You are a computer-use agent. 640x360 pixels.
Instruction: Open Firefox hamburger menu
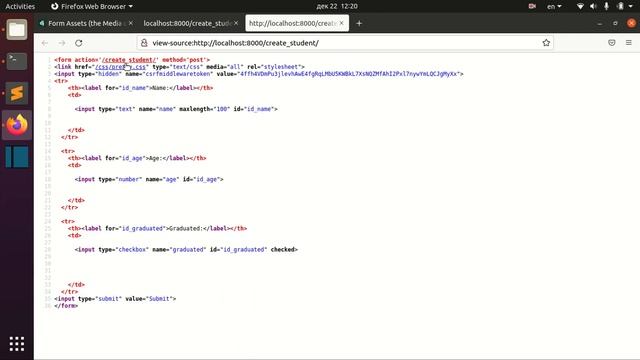629,43
